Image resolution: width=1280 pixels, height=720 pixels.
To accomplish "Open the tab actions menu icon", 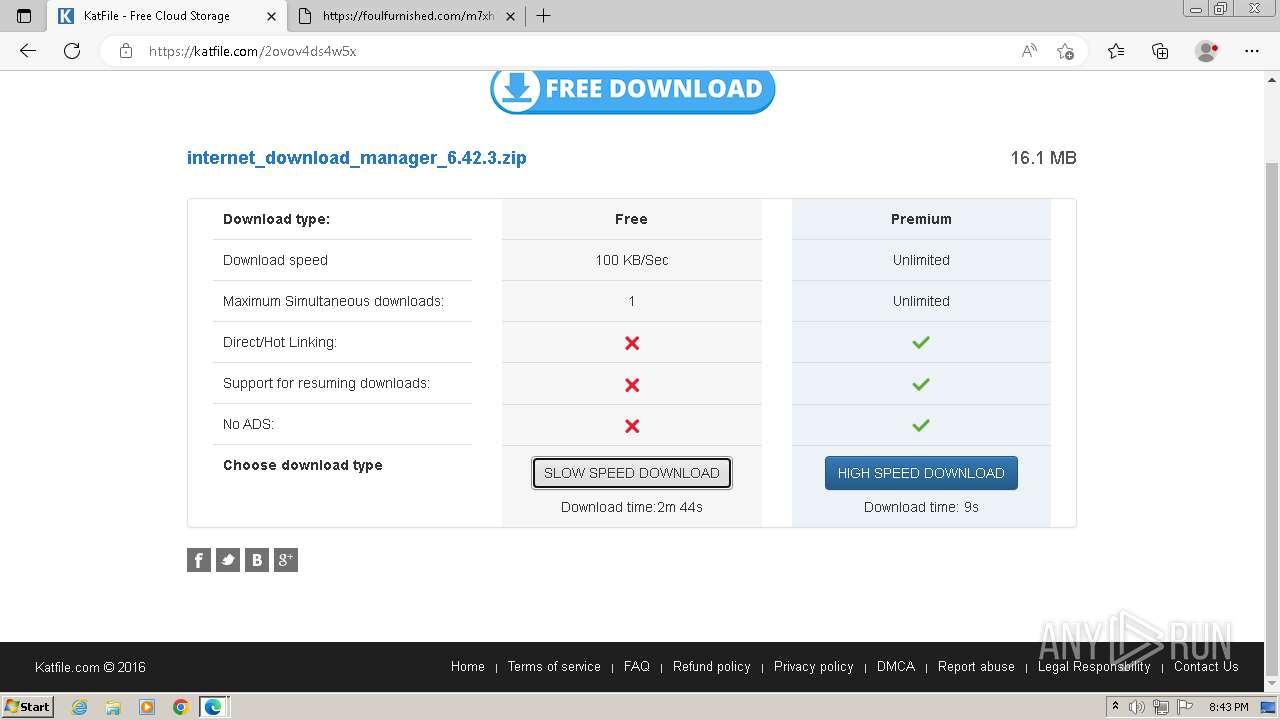I will tap(24, 16).
